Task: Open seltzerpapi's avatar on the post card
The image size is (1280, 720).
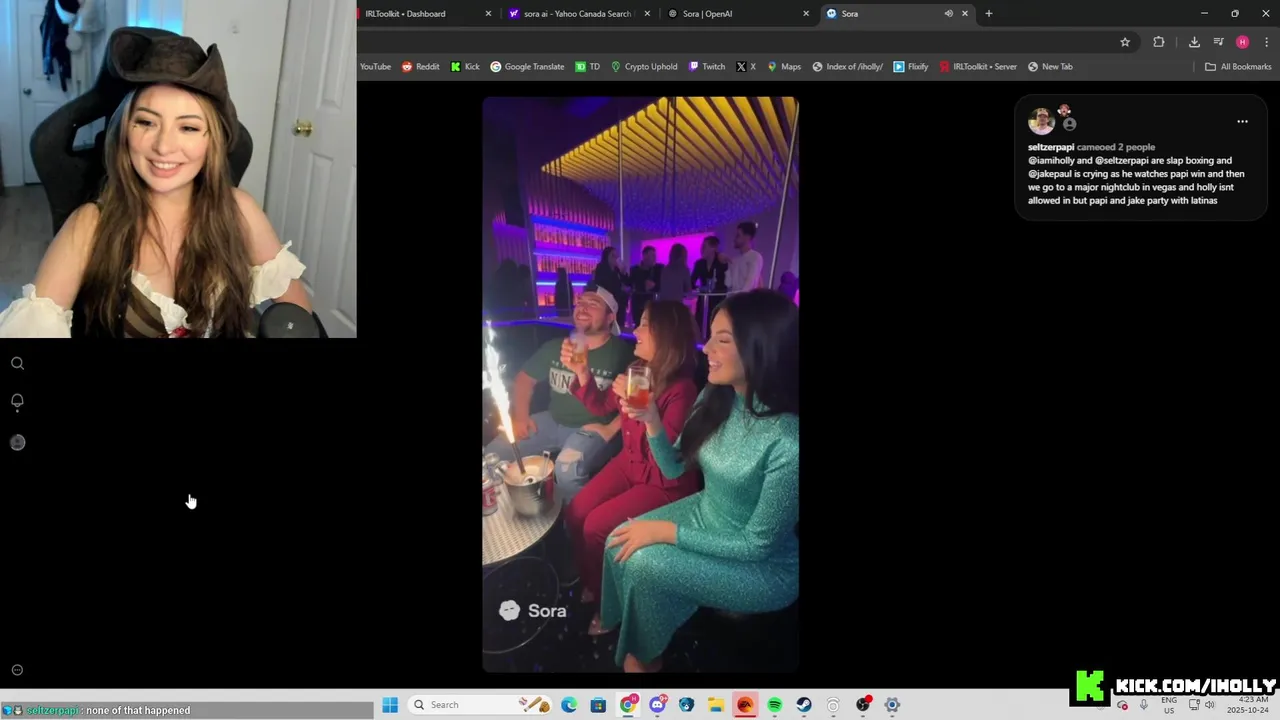Action: (x=1041, y=121)
